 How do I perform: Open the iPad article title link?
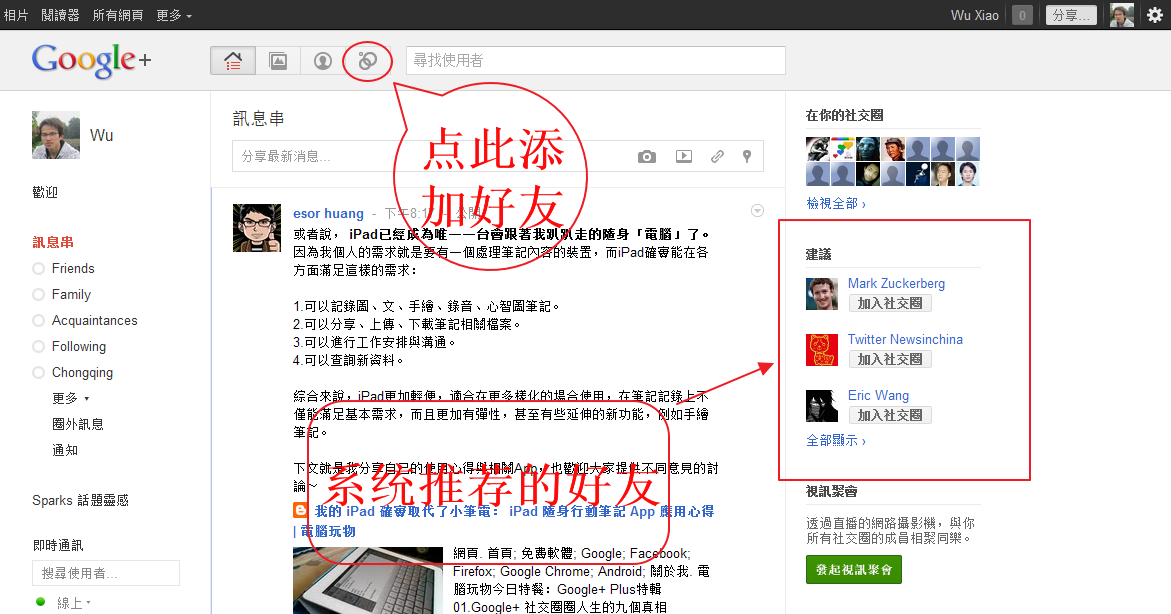click(503, 521)
